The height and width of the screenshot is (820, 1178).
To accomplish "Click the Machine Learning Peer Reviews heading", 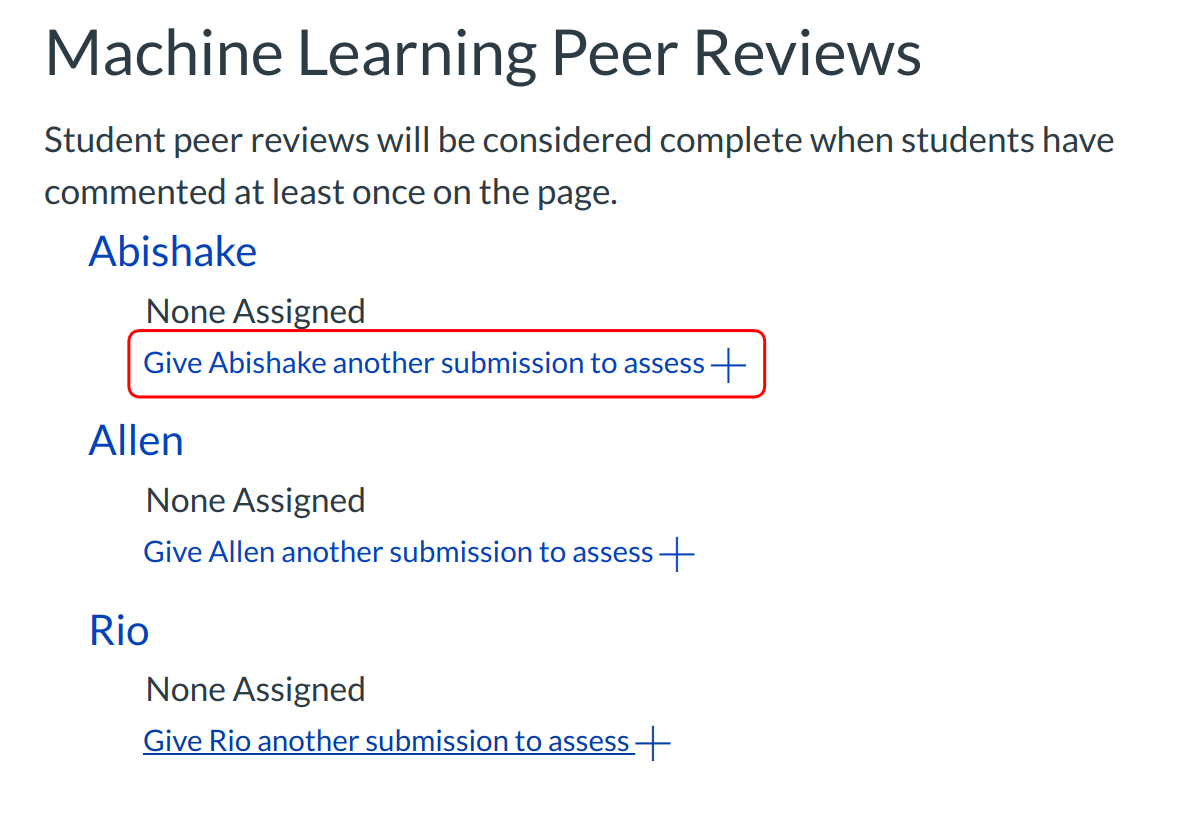I will pyautogui.click(x=483, y=54).
